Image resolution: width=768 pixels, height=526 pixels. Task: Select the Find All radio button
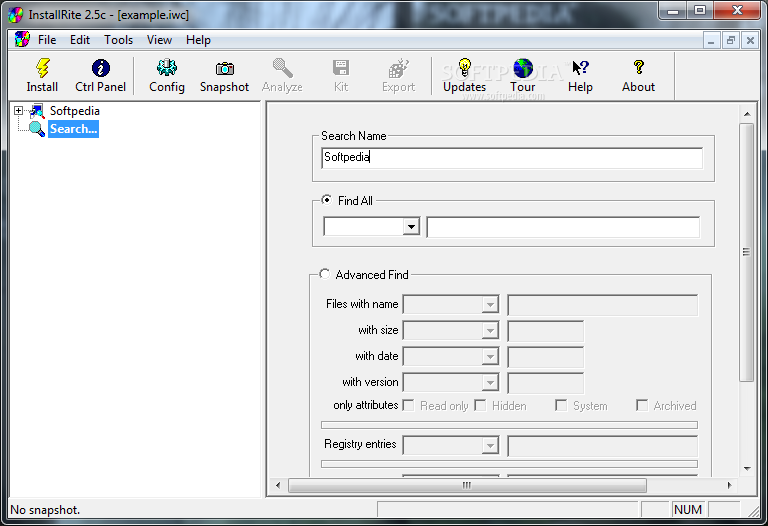(326, 200)
